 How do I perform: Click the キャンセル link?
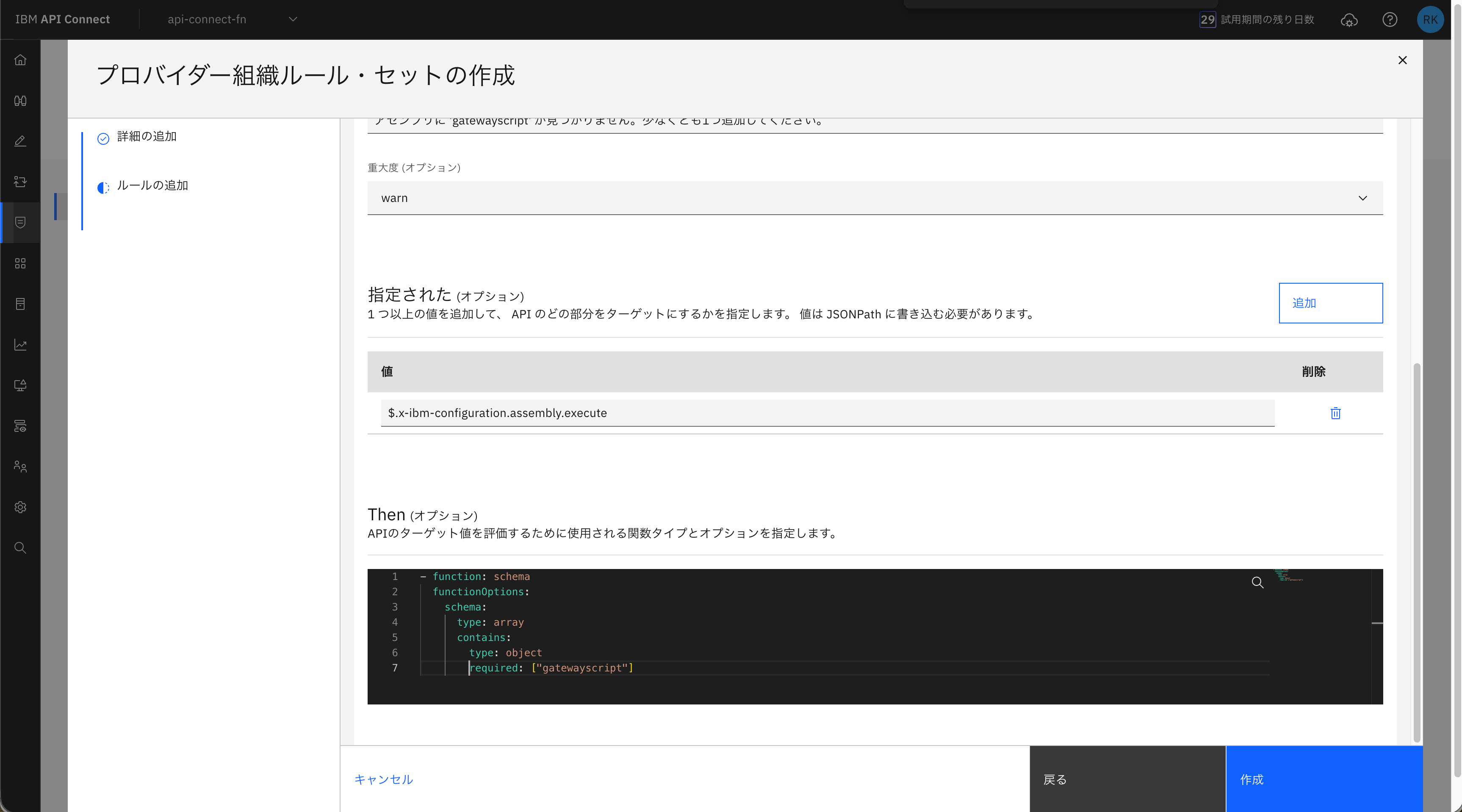[383, 779]
